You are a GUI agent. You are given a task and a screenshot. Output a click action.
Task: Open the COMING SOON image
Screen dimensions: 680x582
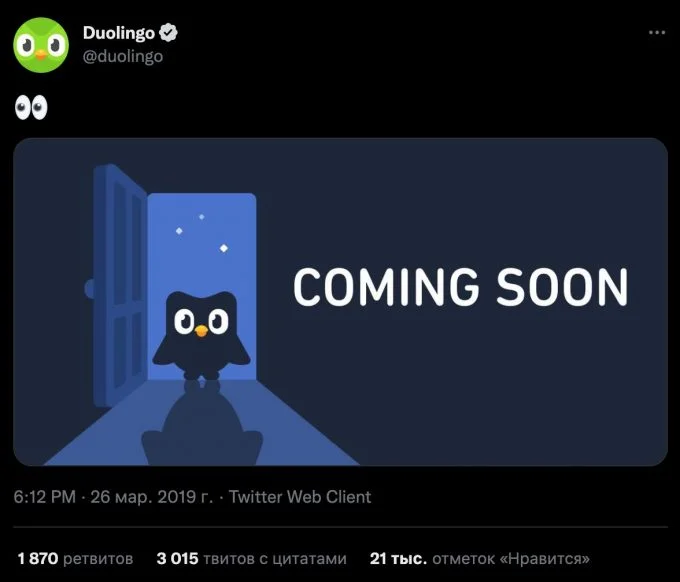click(340, 302)
